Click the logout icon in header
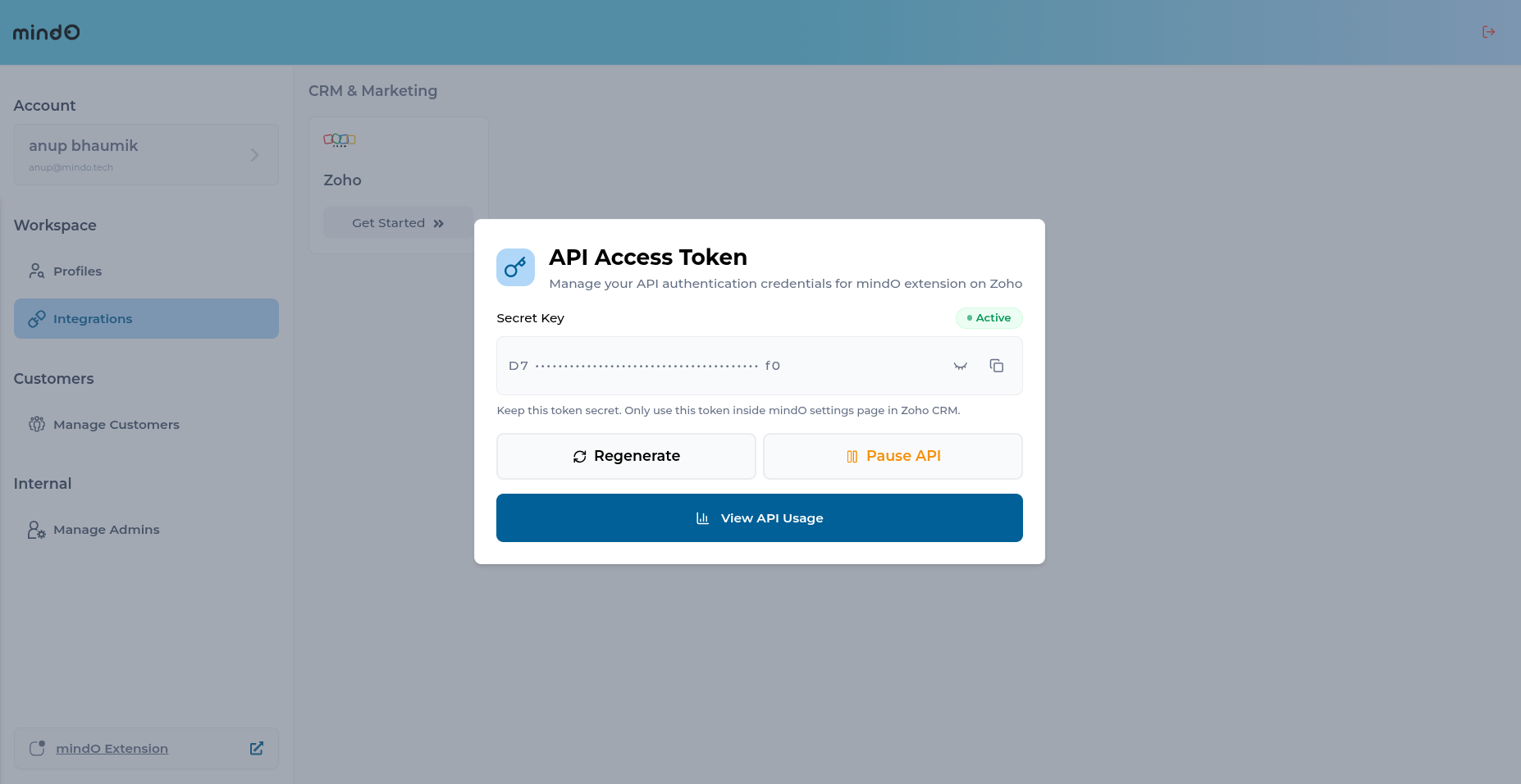This screenshot has height=784, width=1521. [x=1488, y=32]
